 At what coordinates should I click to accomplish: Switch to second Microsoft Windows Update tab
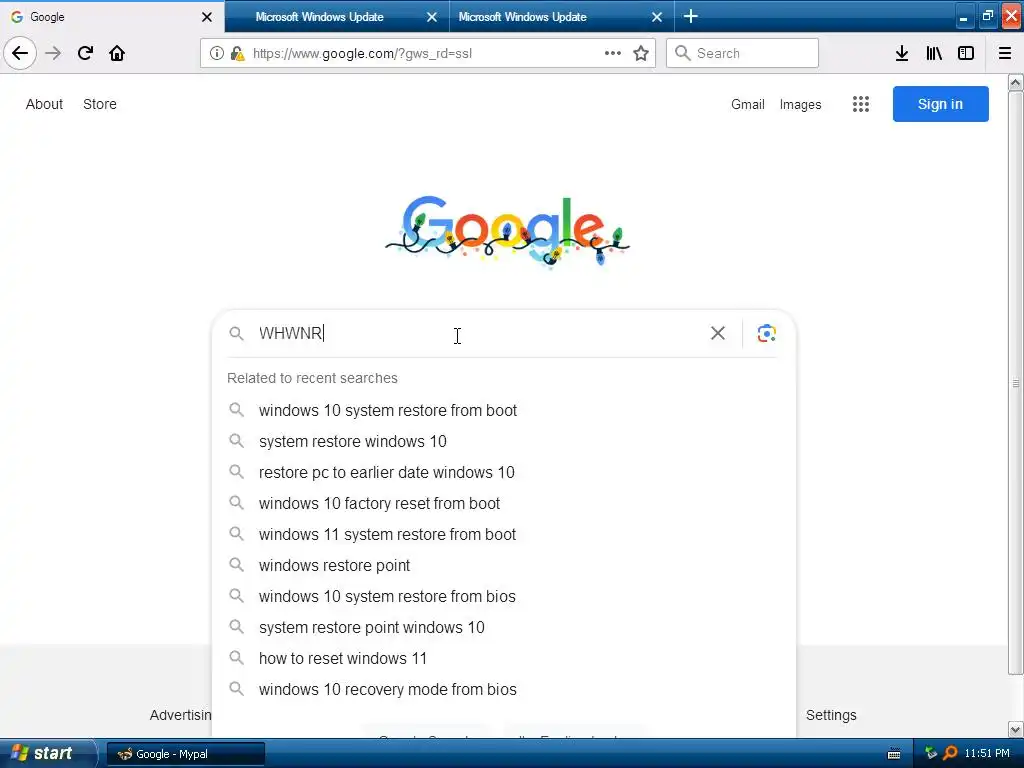point(562,17)
